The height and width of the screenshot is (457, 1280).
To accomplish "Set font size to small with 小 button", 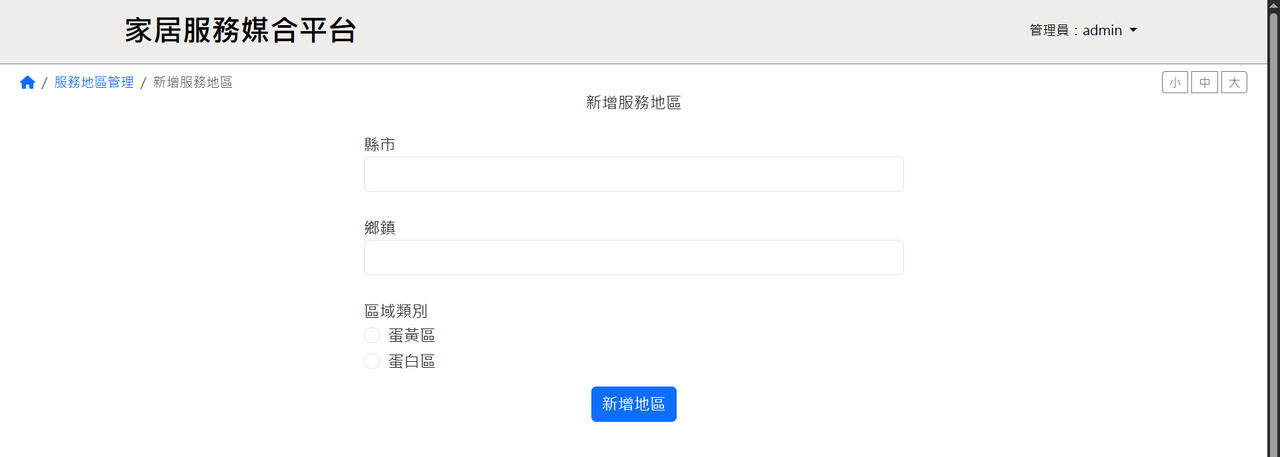I will coord(1175,82).
